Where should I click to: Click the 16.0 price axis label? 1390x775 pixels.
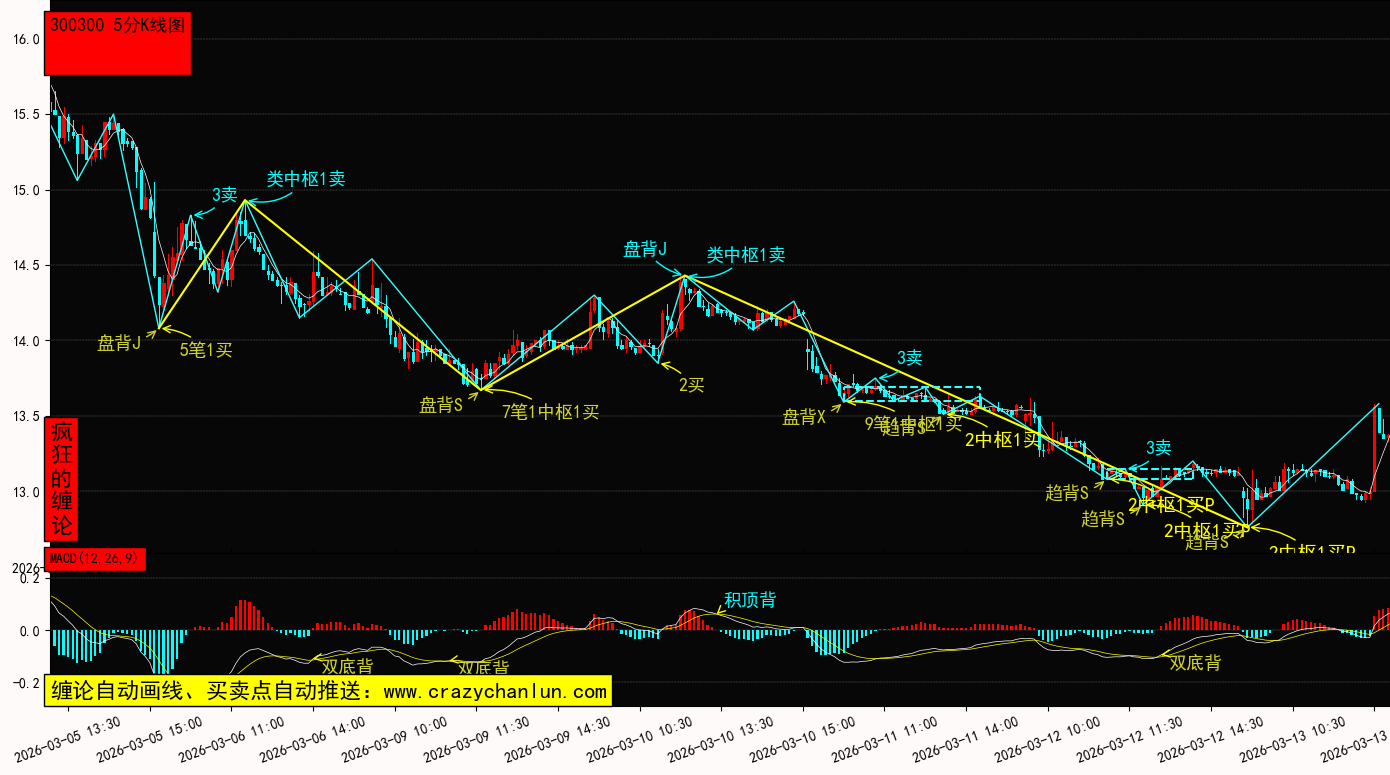[x=26, y=40]
